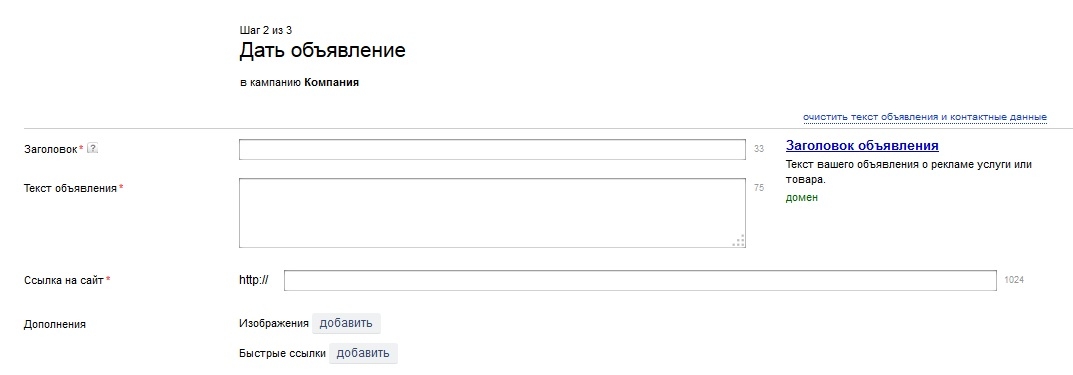Click очистить текст объявления и контактные данные
1073x375 pixels.
coord(925,117)
